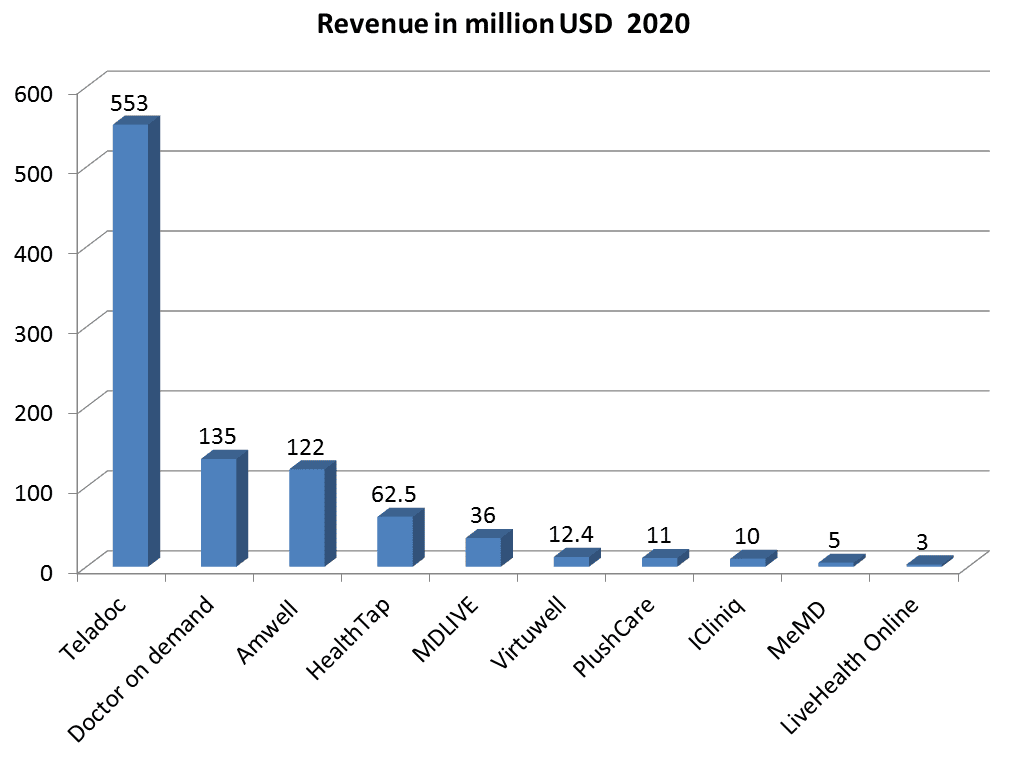Click the data label '5'
The image size is (1017, 761).
834,540
